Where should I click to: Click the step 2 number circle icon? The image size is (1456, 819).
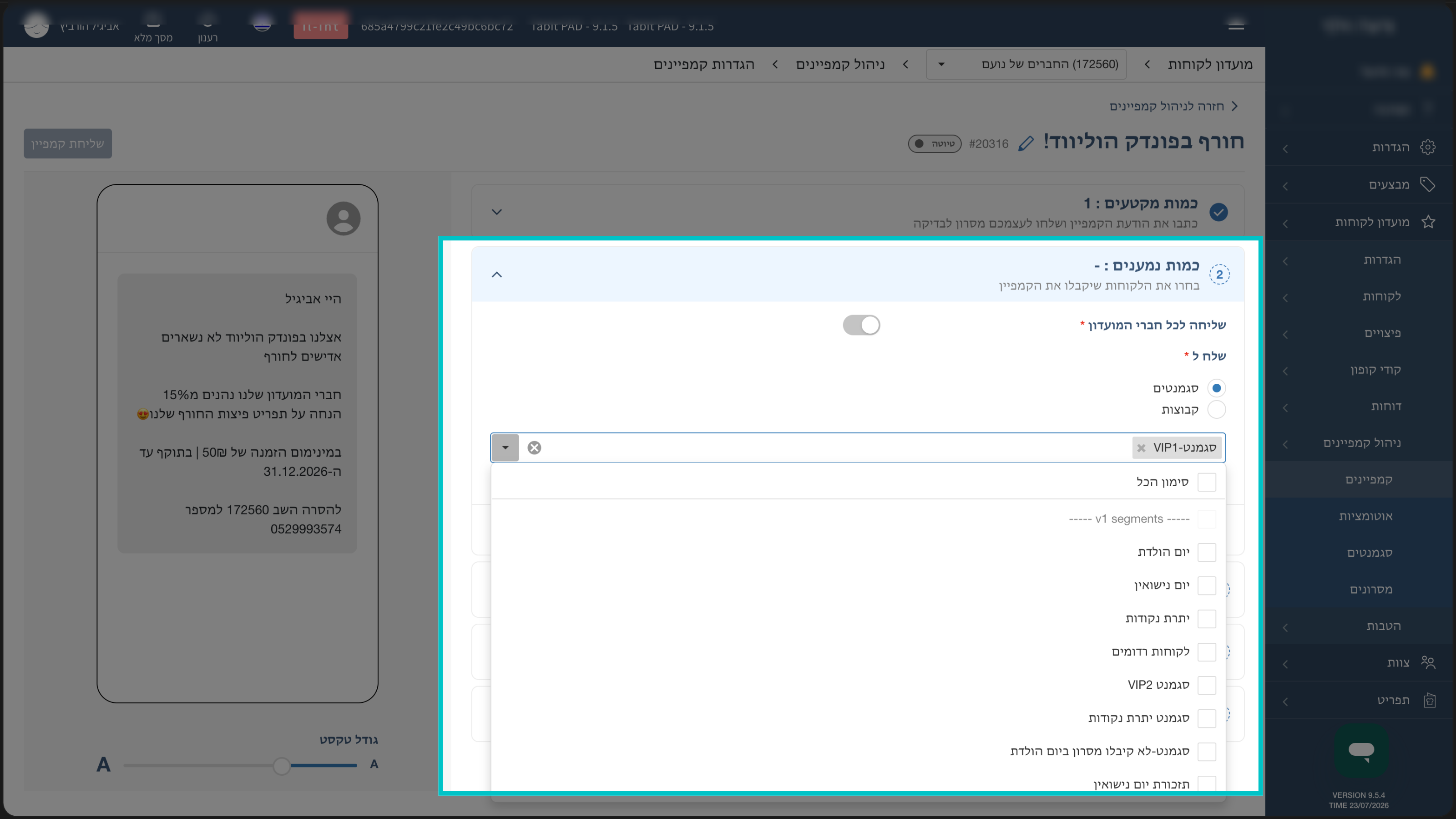1219,275
